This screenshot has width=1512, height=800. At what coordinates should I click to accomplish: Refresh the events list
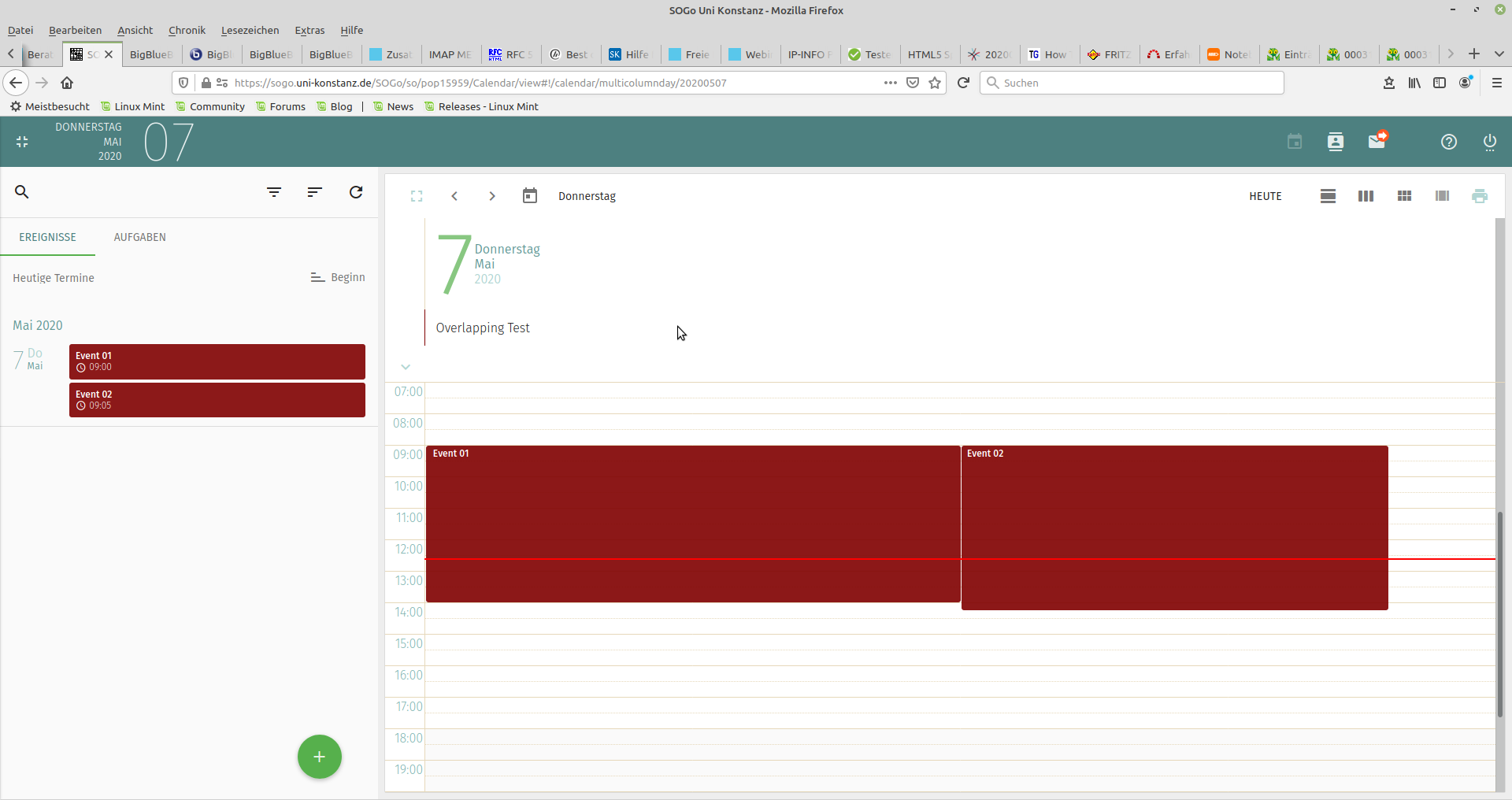pos(356,192)
